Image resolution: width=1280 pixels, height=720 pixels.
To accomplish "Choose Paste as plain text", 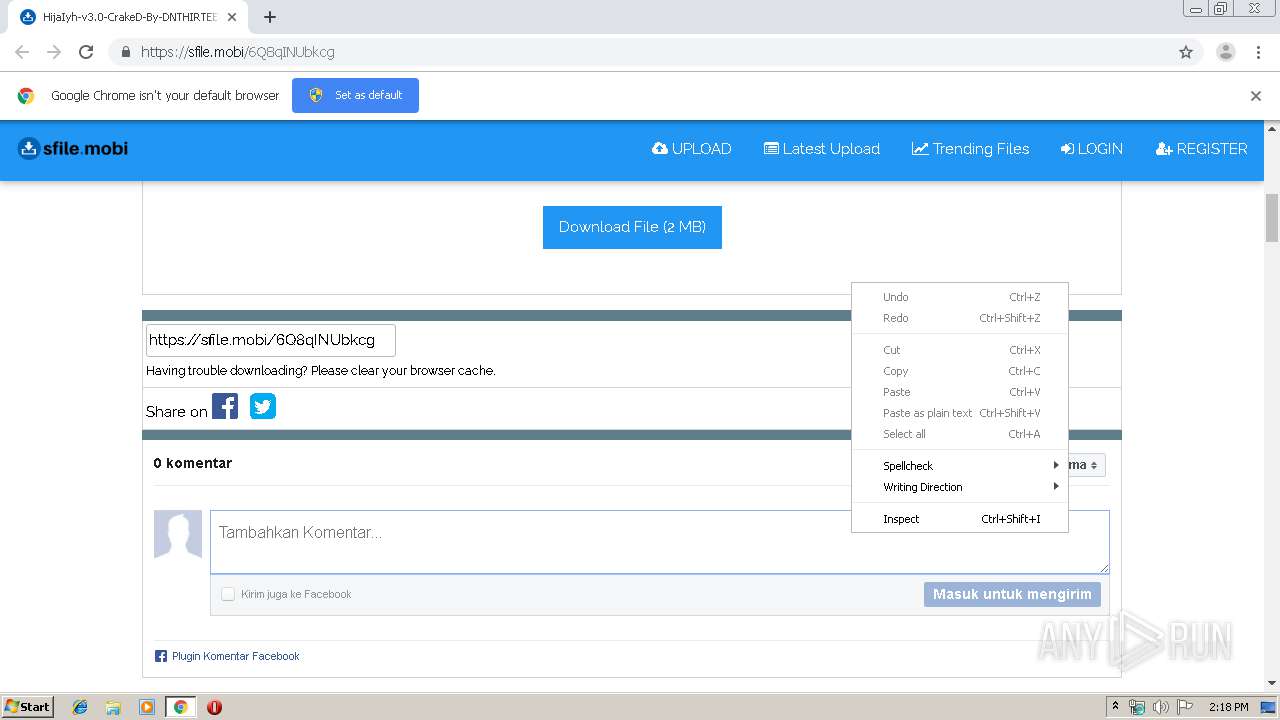I will 960,413.
